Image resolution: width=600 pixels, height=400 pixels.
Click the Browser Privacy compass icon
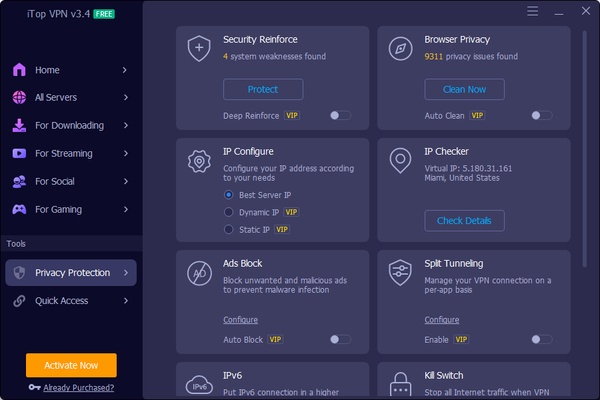tap(400, 49)
